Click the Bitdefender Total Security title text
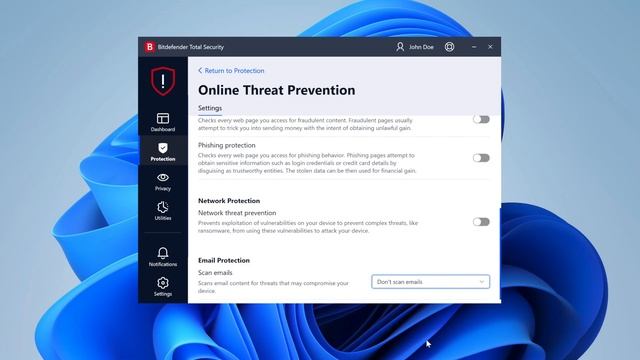640x360 pixels. click(191, 47)
